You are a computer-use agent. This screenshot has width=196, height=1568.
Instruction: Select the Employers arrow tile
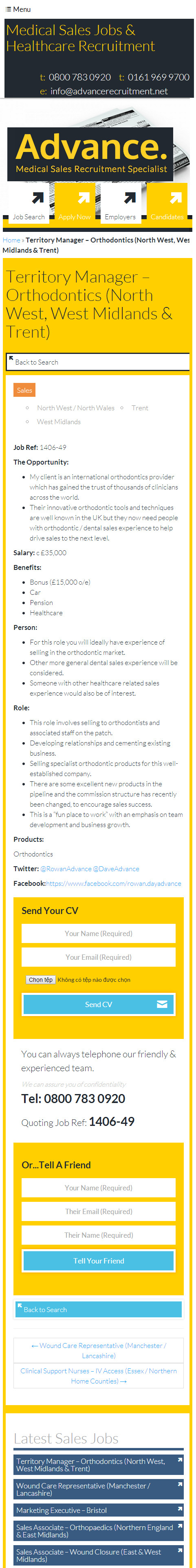pyautogui.click(x=121, y=203)
